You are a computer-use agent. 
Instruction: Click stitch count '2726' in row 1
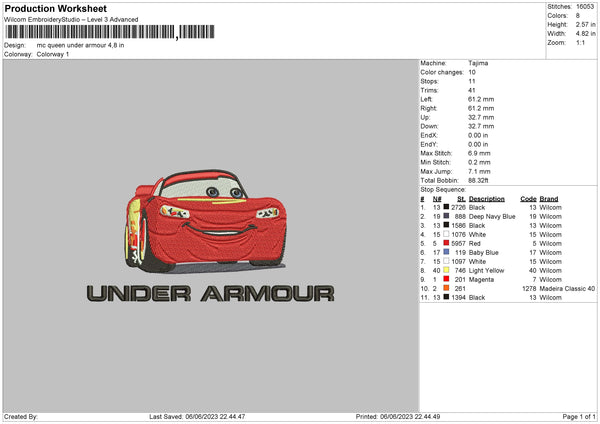[458, 207]
